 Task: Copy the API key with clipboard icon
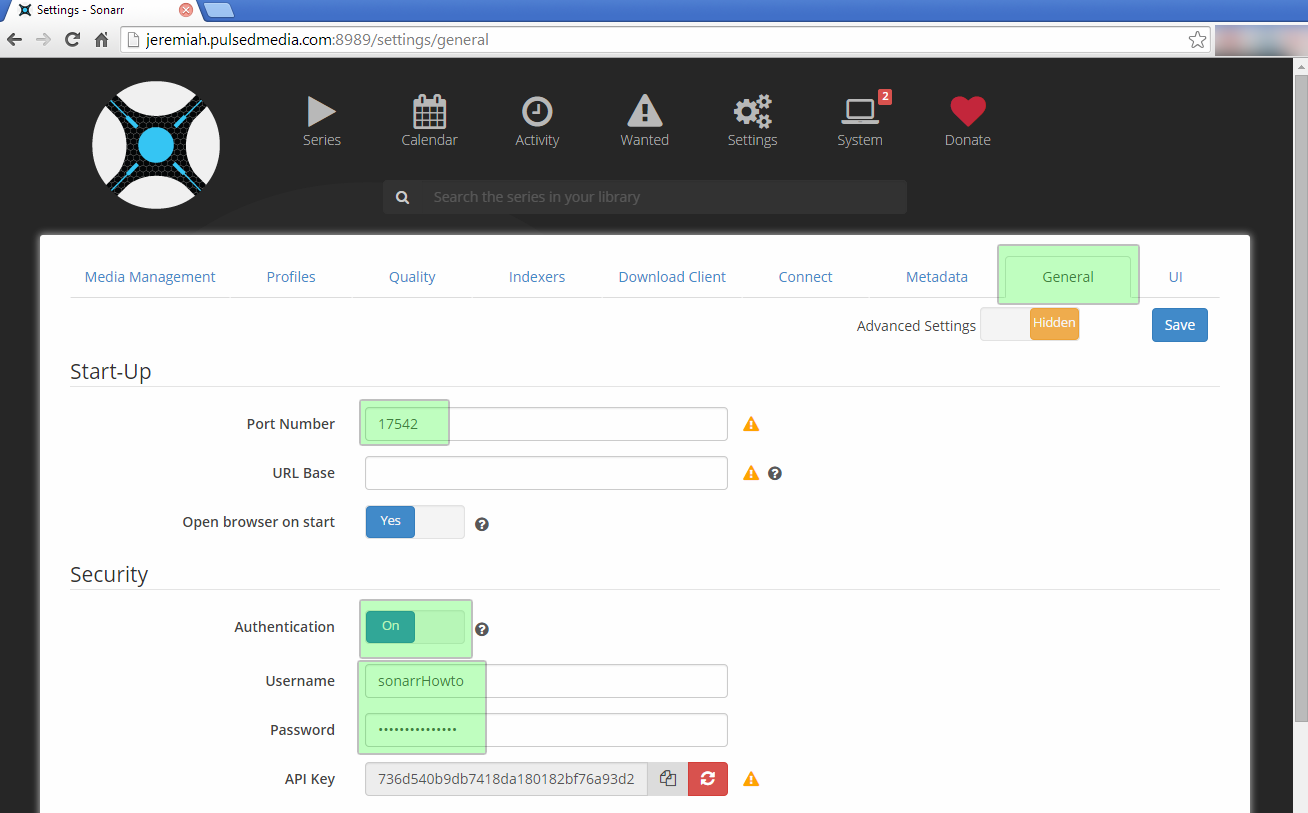click(x=668, y=779)
